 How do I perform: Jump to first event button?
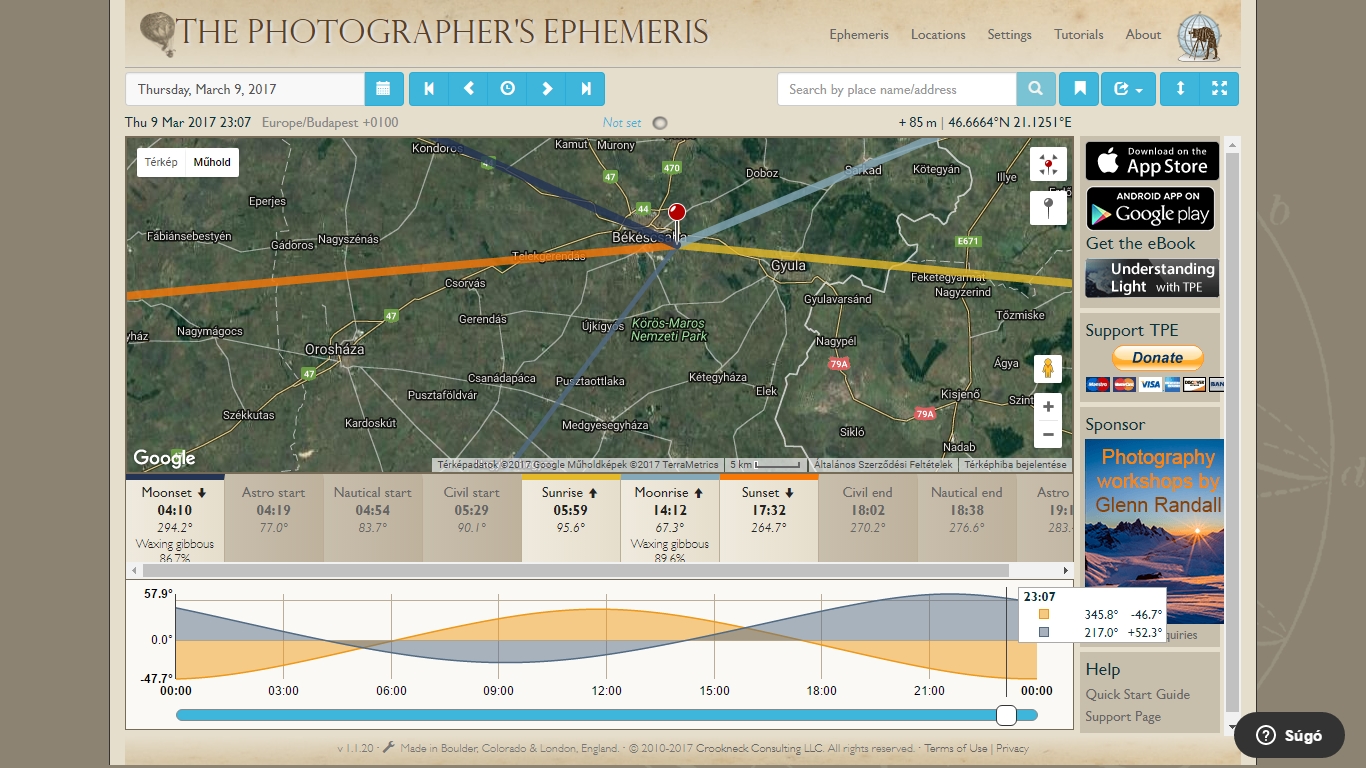429,89
